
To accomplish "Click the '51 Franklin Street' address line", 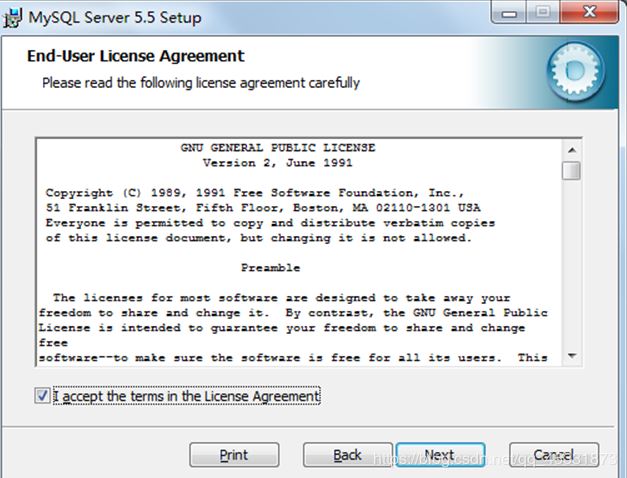I will coord(263,208).
